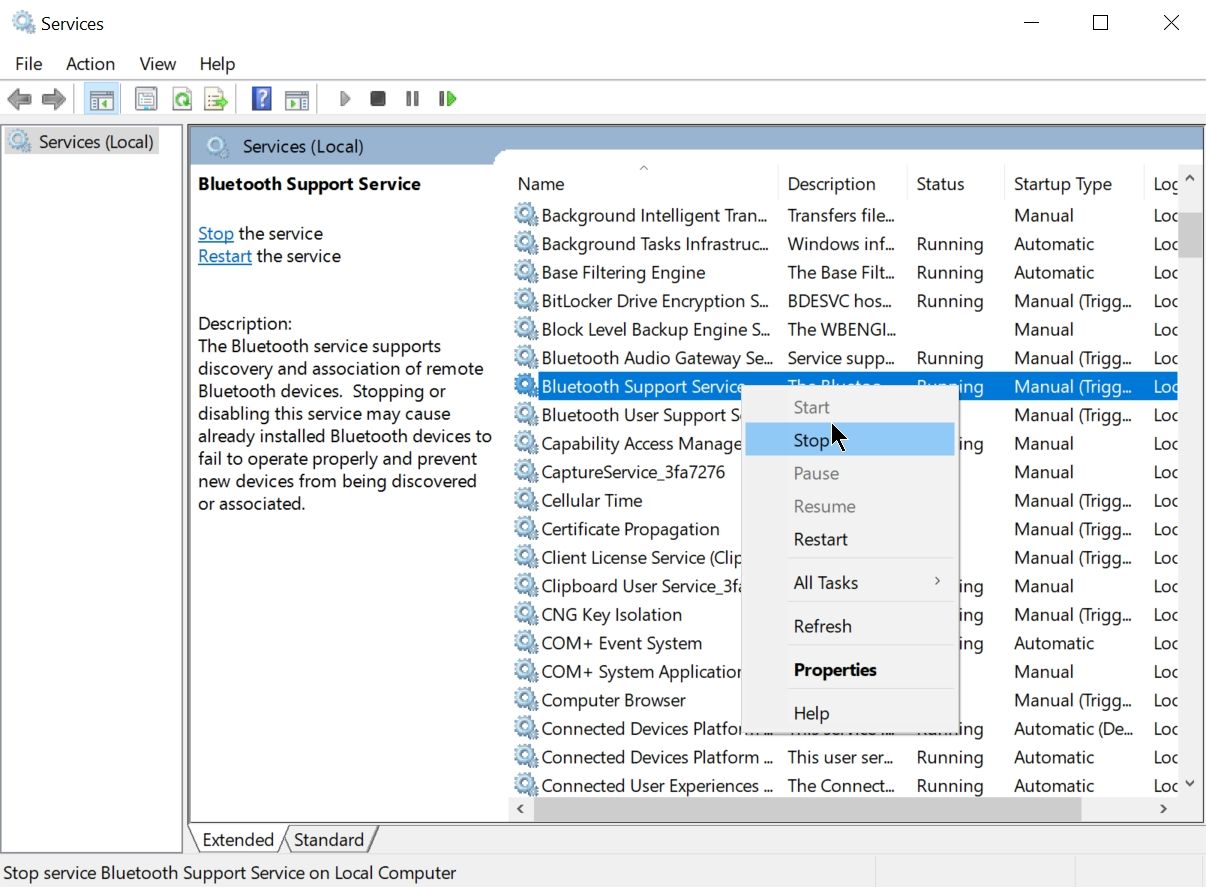Choose Stop in the context menu
The width and height of the screenshot is (1206, 887).
(x=811, y=440)
